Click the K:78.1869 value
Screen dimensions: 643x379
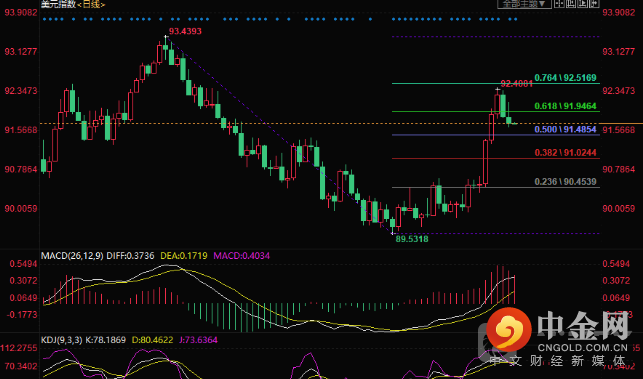click(106, 340)
